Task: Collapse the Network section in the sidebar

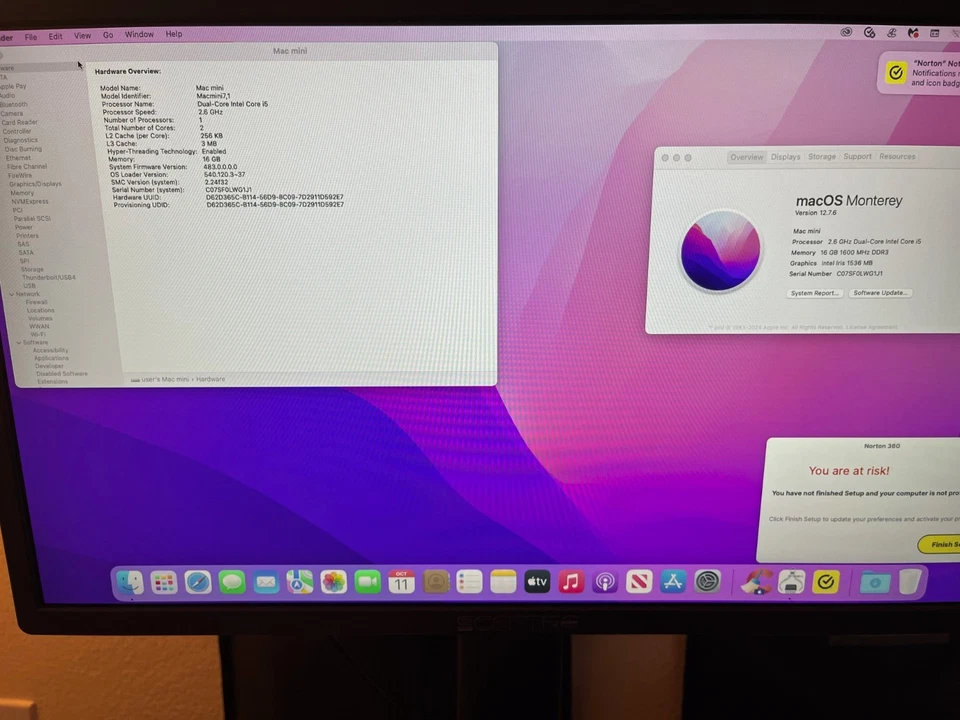Action: pyautogui.click(x=11, y=294)
